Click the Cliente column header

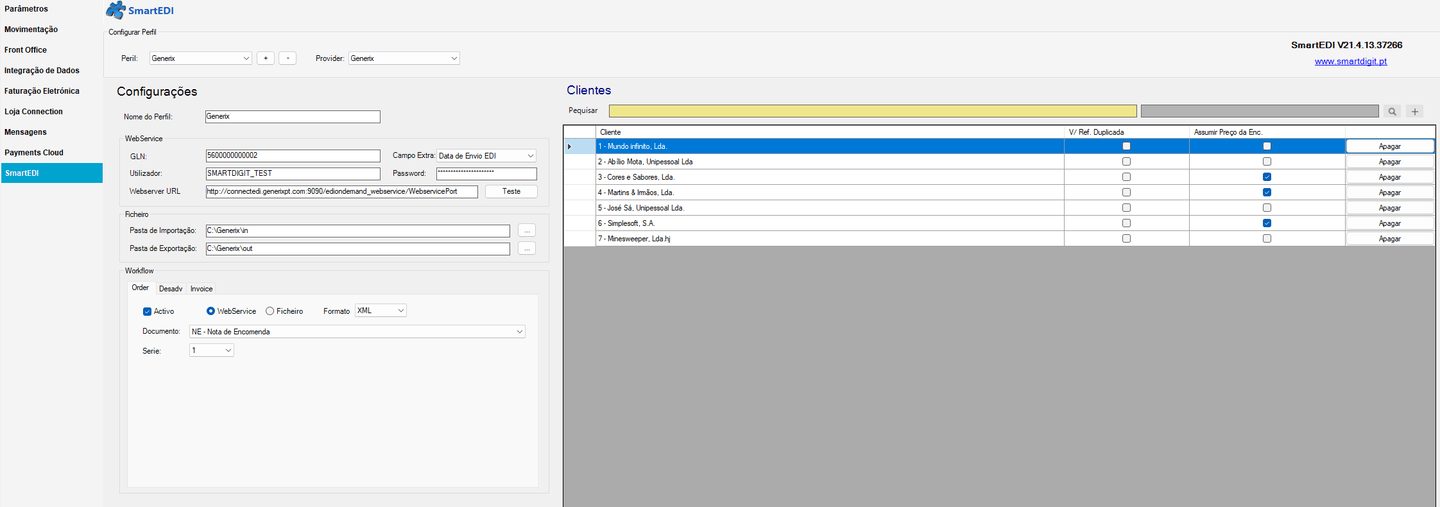click(830, 131)
